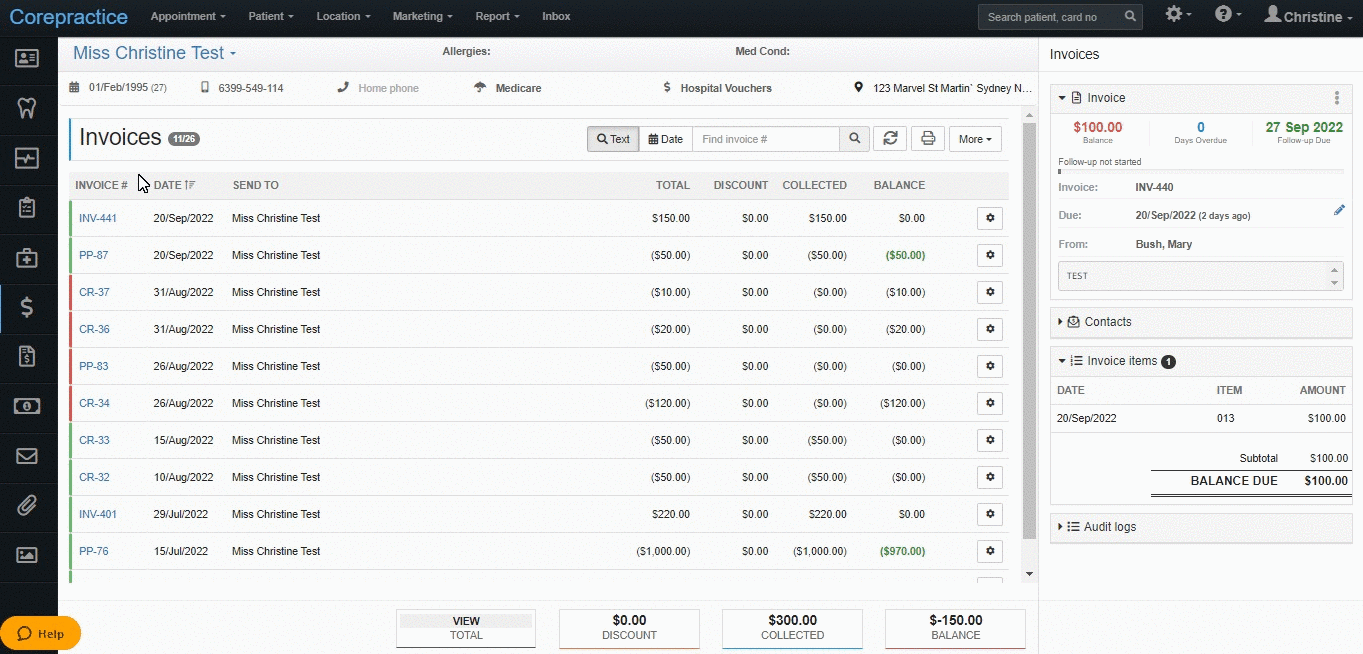Open invoice INV-441 link
The image size is (1363, 654).
(x=98, y=218)
